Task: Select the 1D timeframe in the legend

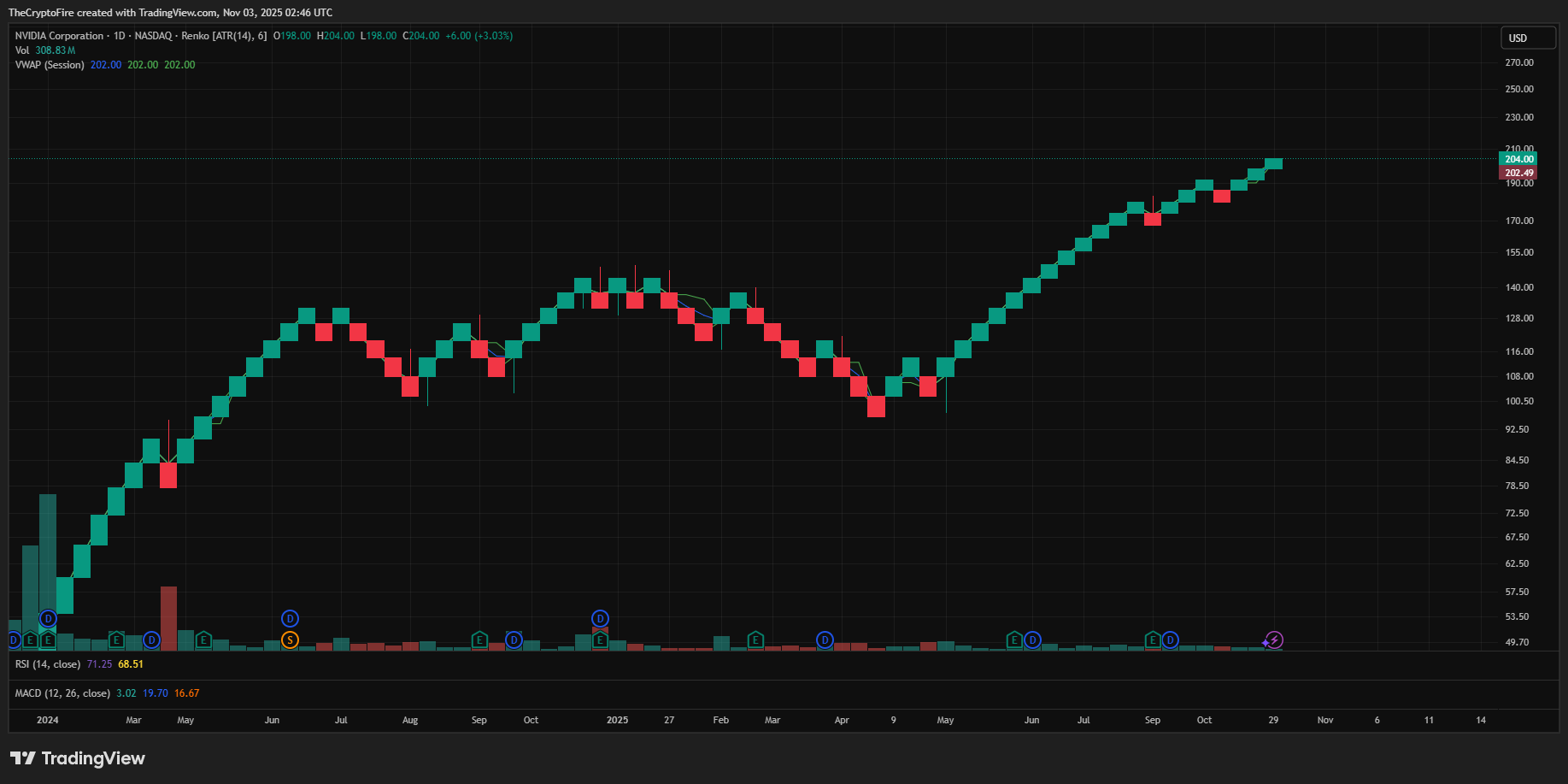Action: coord(118,36)
